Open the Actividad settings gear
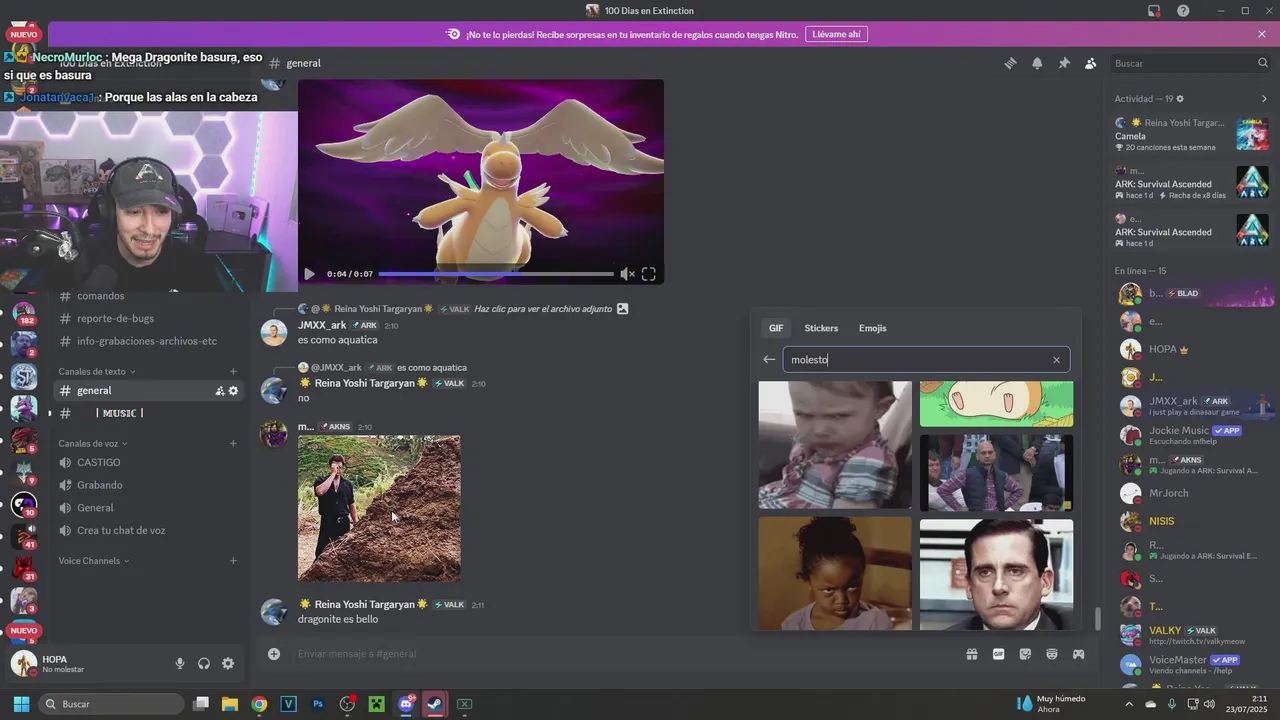This screenshot has height=720, width=1280. pyautogui.click(x=1180, y=99)
